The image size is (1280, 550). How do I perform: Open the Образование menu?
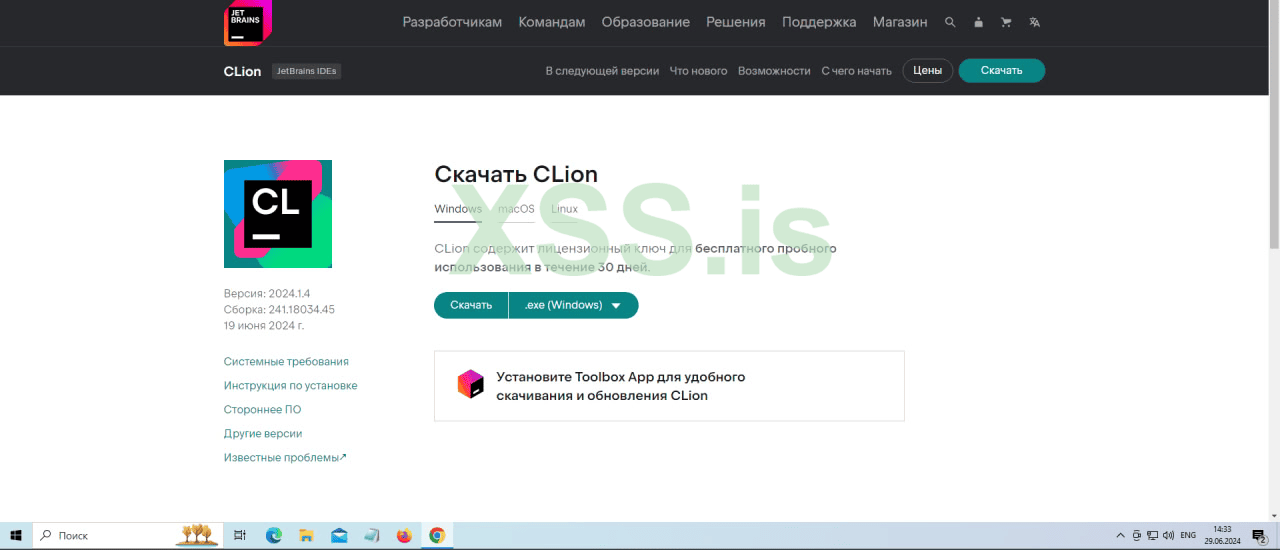pos(646,22)
